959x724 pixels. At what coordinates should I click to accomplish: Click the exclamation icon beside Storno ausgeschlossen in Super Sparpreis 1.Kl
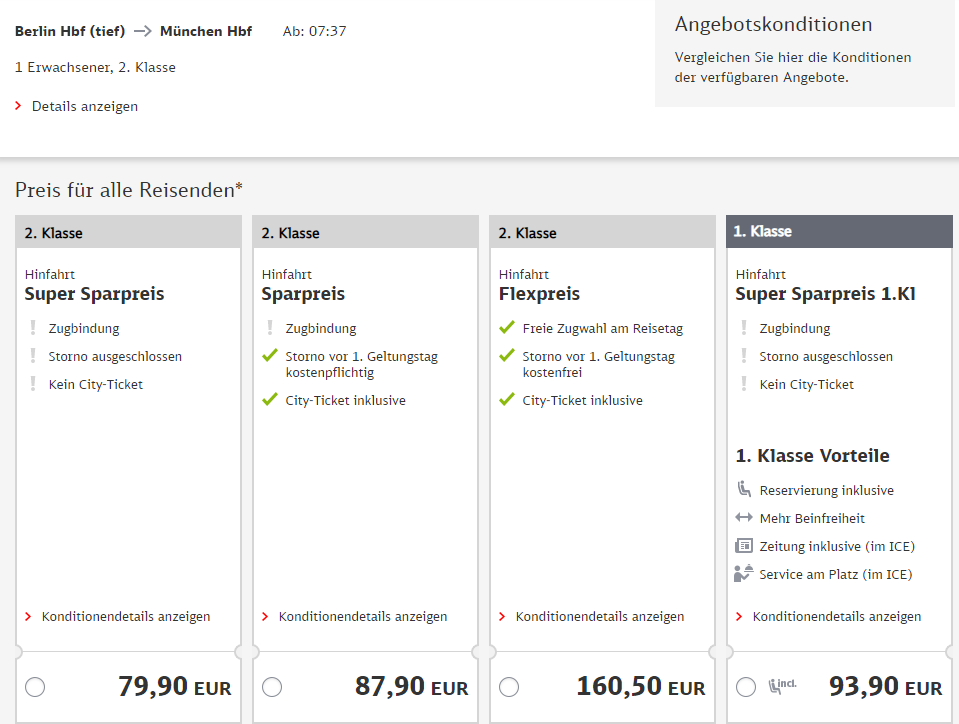pyautogui.click(x=744, y=355)
